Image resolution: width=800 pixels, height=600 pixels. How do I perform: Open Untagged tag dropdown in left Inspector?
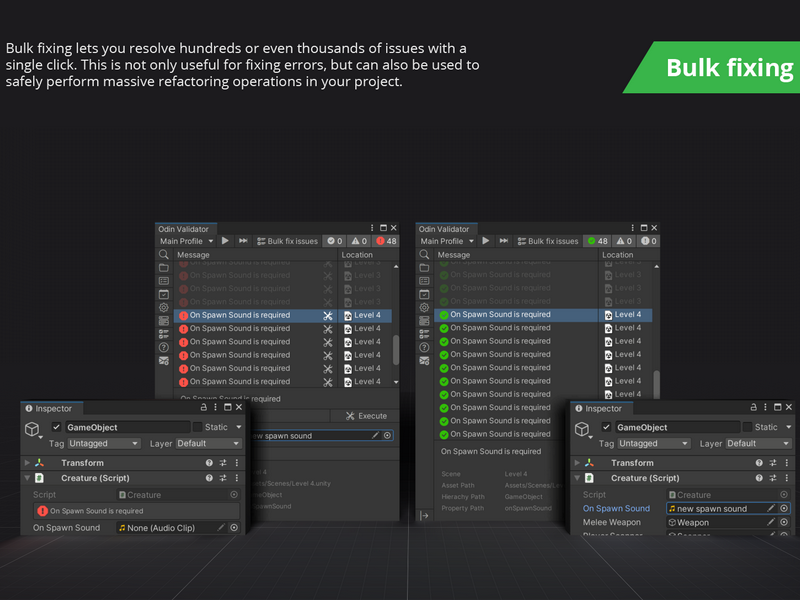(104, 443)
